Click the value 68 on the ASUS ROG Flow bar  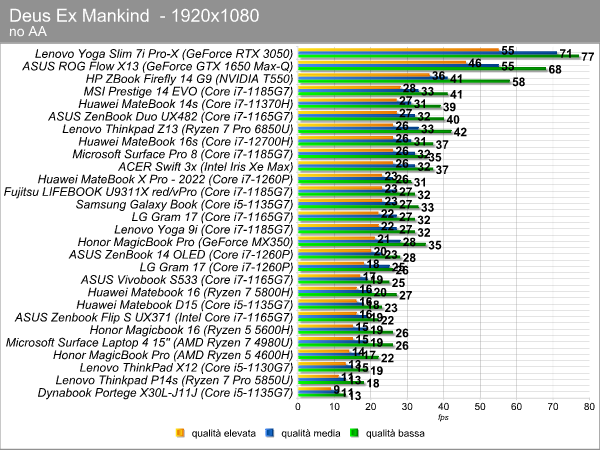pos(555,70)
